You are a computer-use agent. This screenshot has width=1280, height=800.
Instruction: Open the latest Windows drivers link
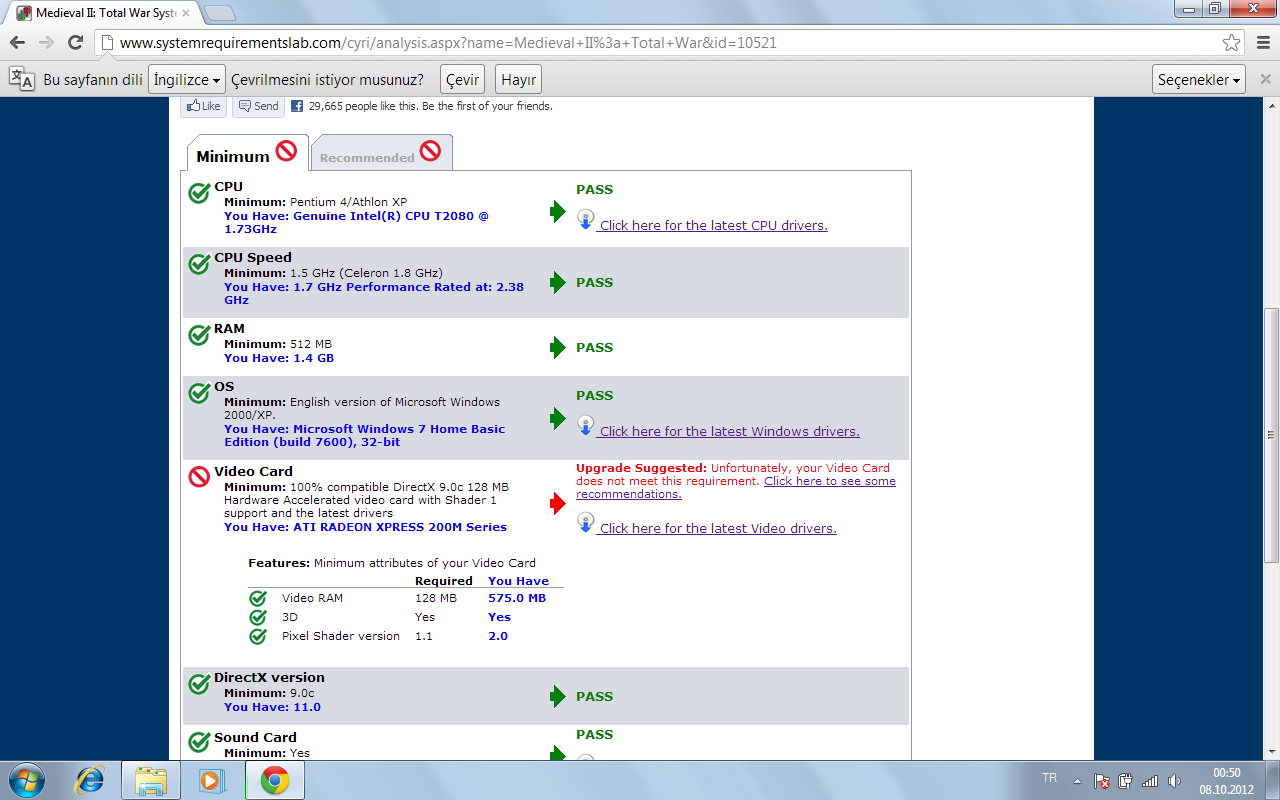(729, 432)
